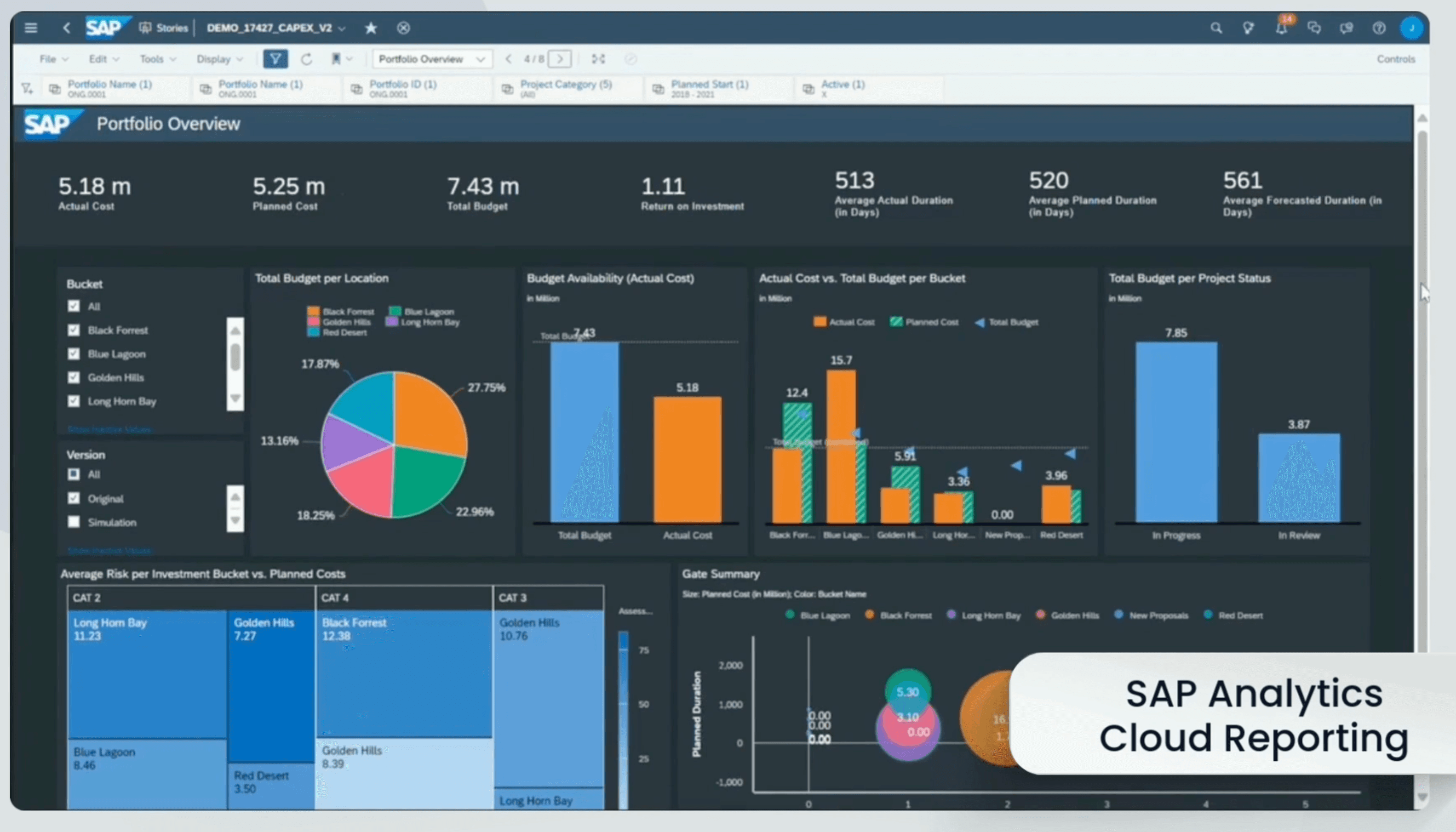Open the bookmark icon dropdown

341,59
